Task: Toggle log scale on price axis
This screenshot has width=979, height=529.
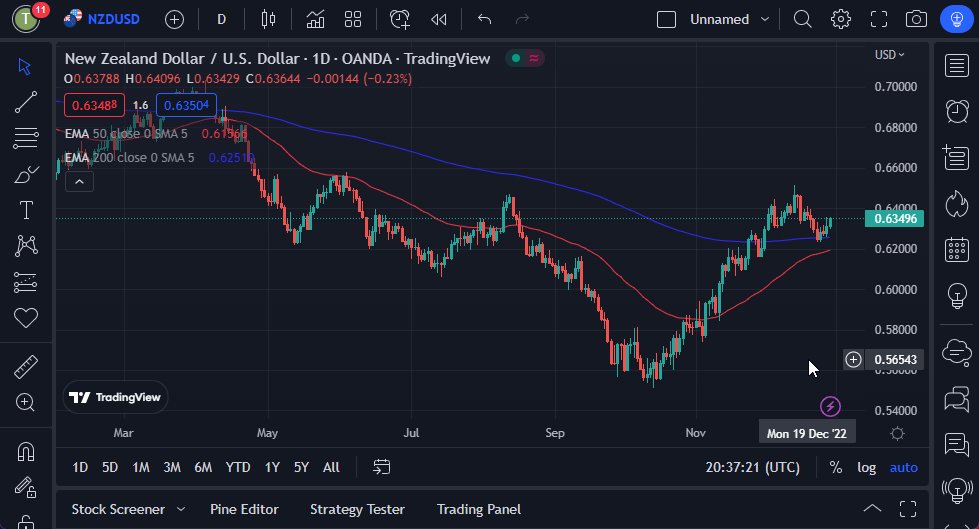Action: pyautogui.click(x=866, y=467)
